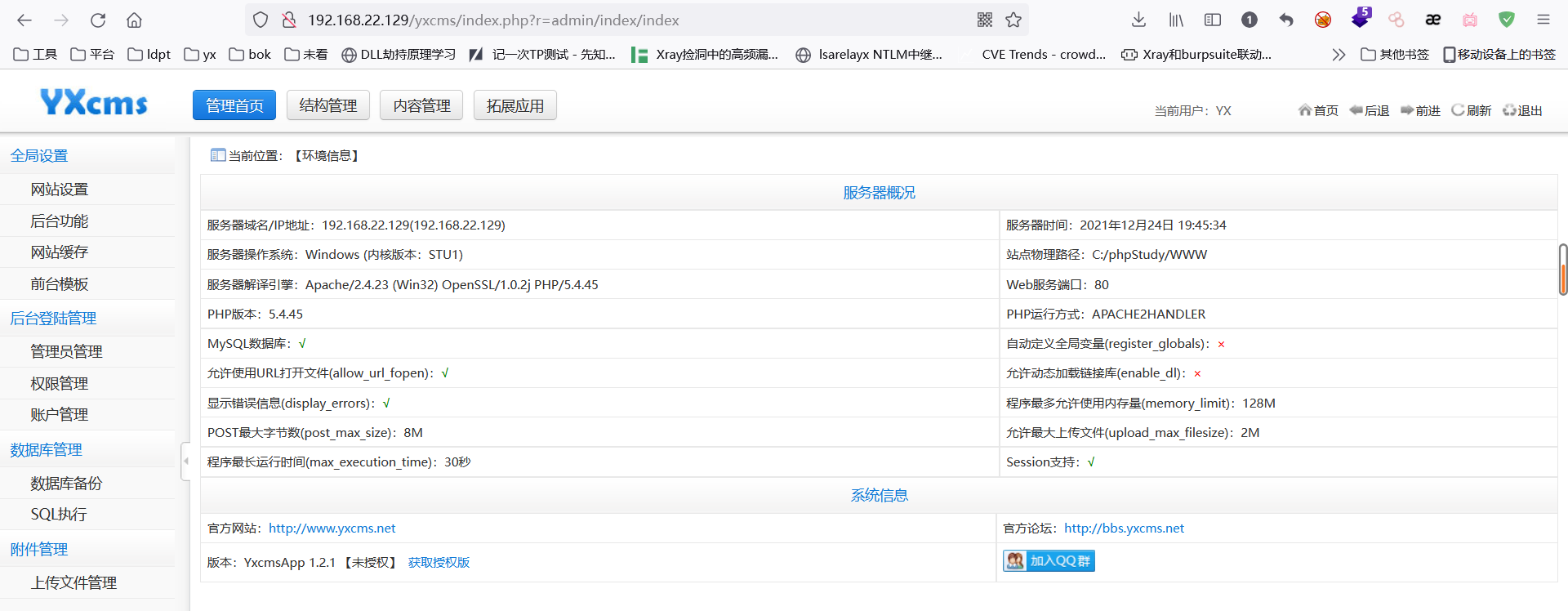Click the YXcms logo
1568x611 pixels.
(x=94, y=102)
